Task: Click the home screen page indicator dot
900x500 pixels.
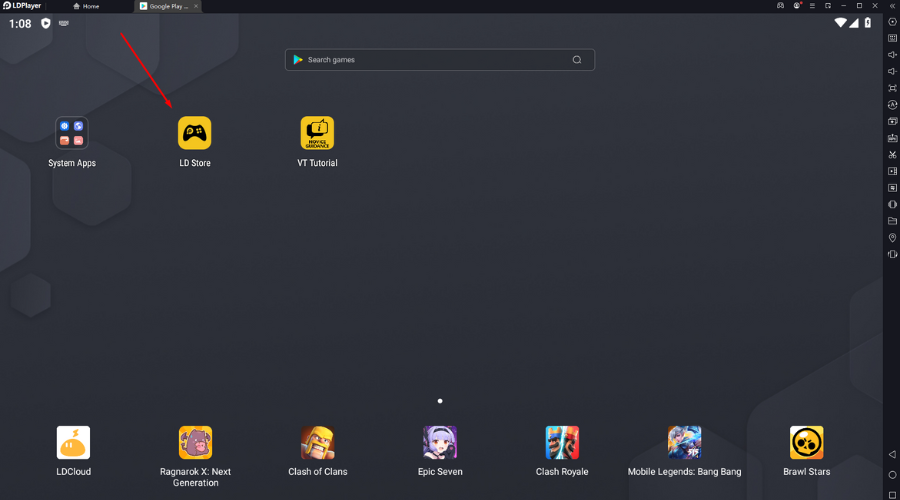Action: click(440, 401)
